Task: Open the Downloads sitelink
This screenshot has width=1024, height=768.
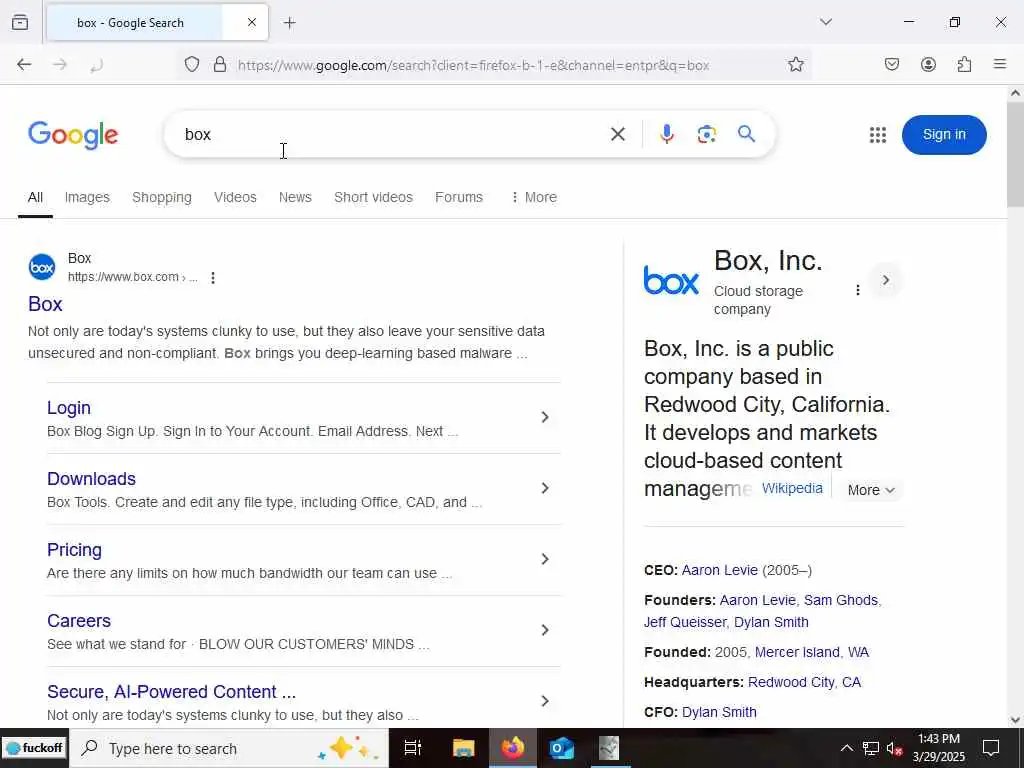Action: point(91,479)
